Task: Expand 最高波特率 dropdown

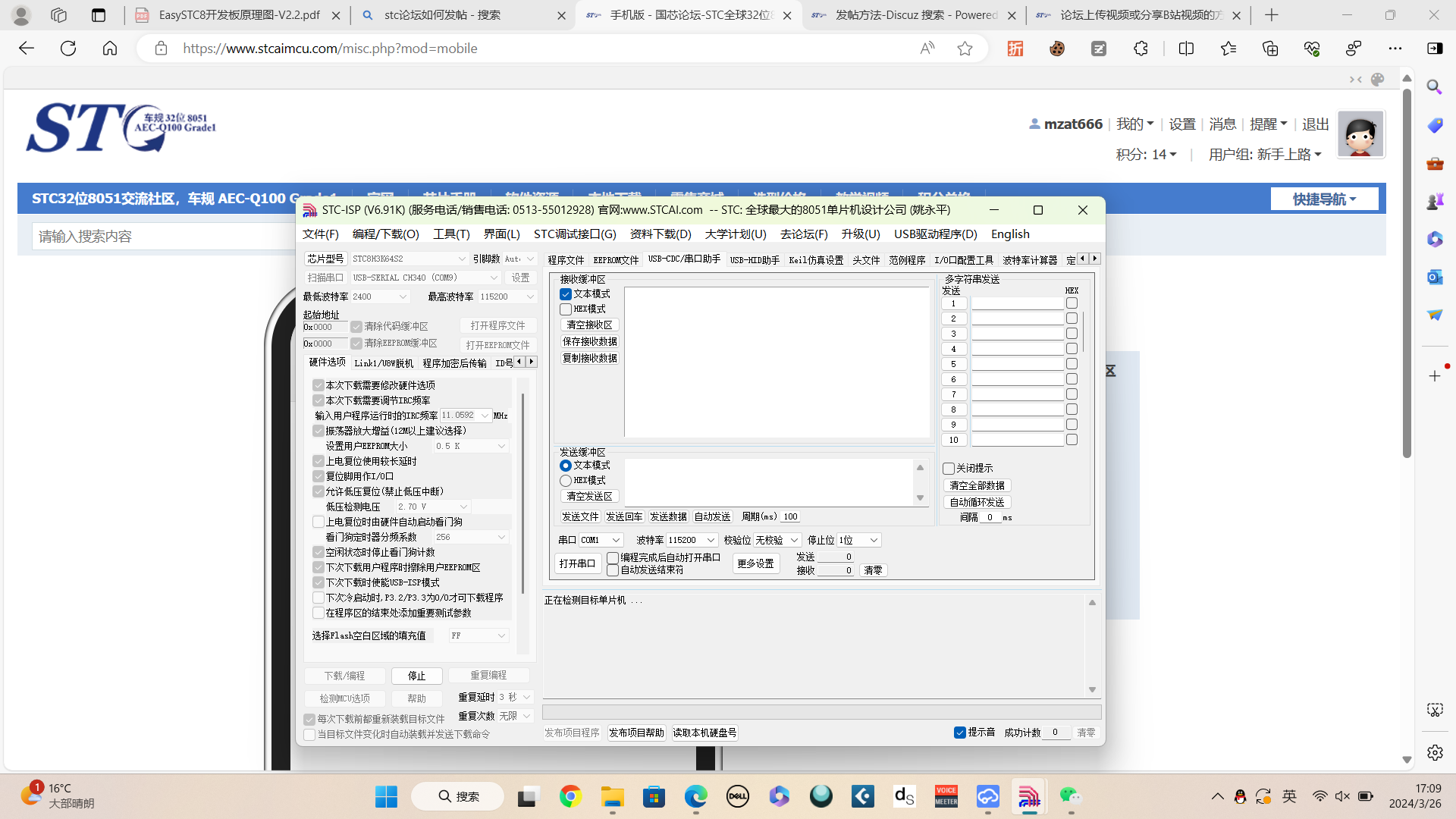Action: (530, 297)
